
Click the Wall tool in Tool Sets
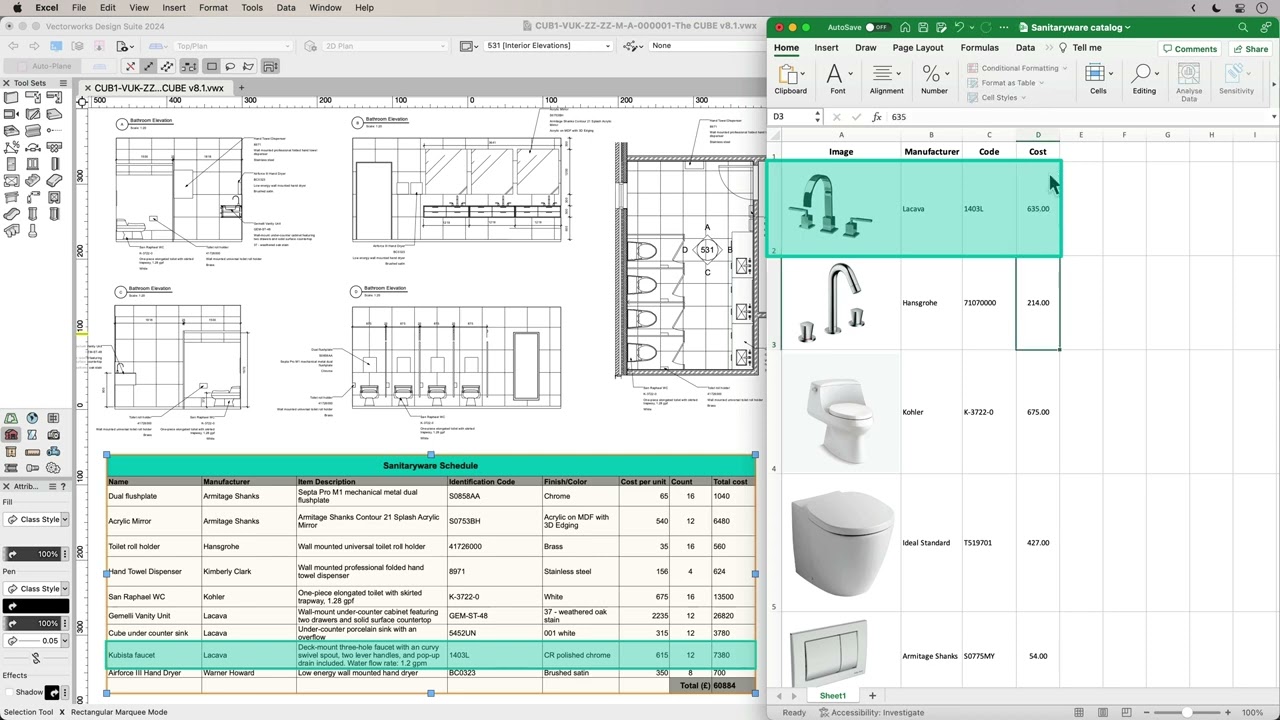click(x=11, y=98)
